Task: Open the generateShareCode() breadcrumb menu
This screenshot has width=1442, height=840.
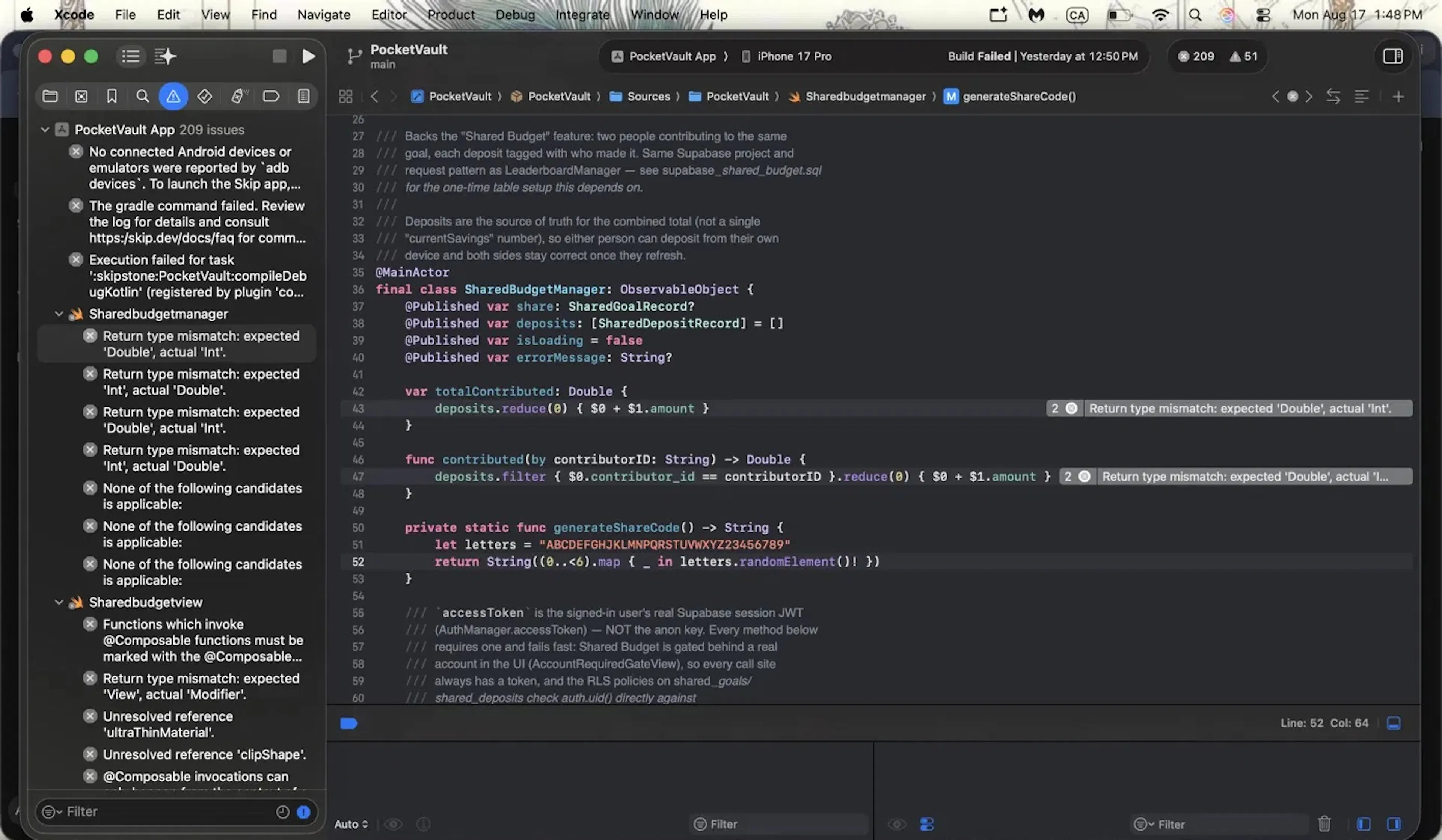Action: tap(1011, 96)
